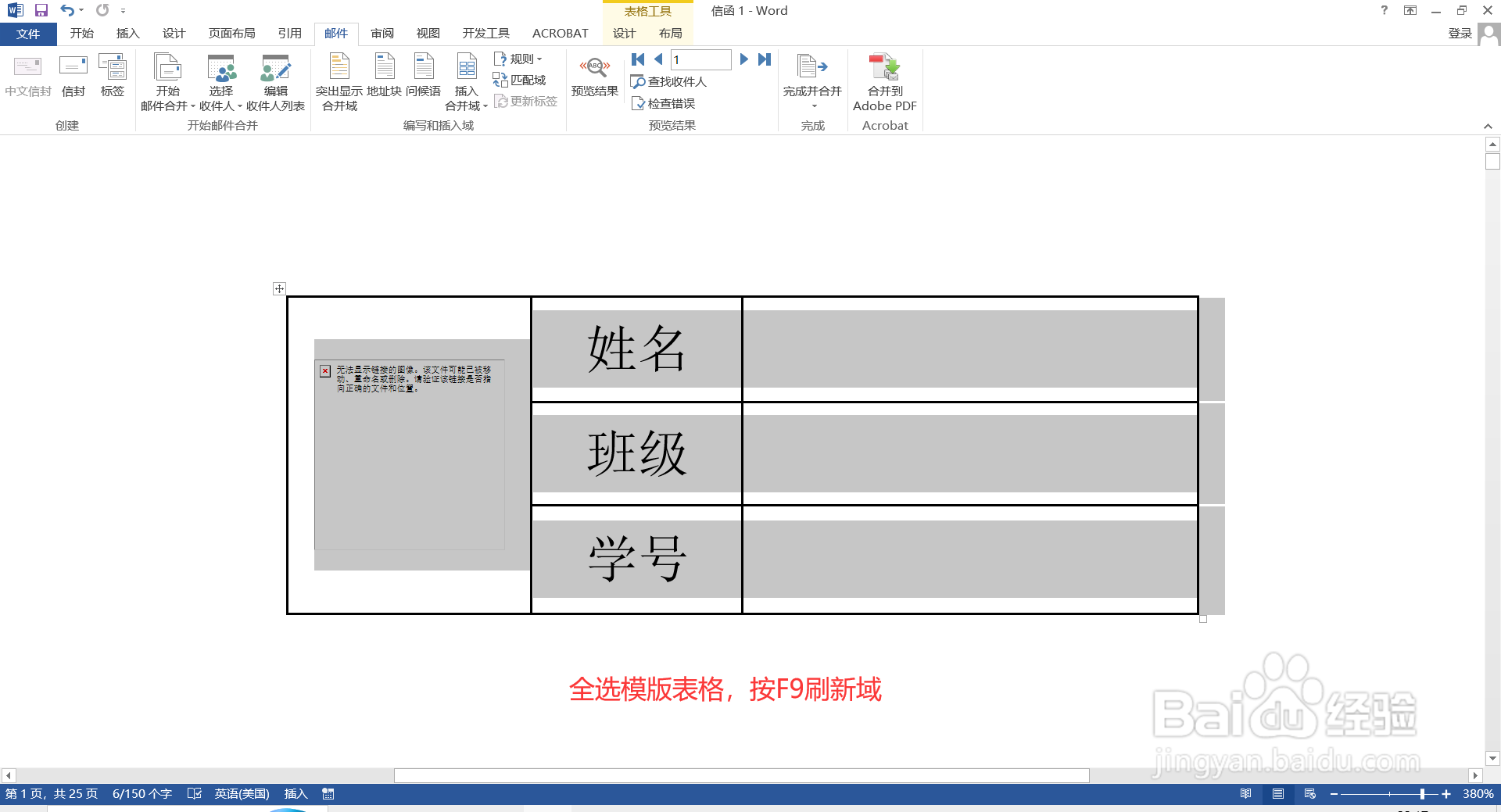Click the record number input field
The image size is (1501, 812).
coord(701,59)
